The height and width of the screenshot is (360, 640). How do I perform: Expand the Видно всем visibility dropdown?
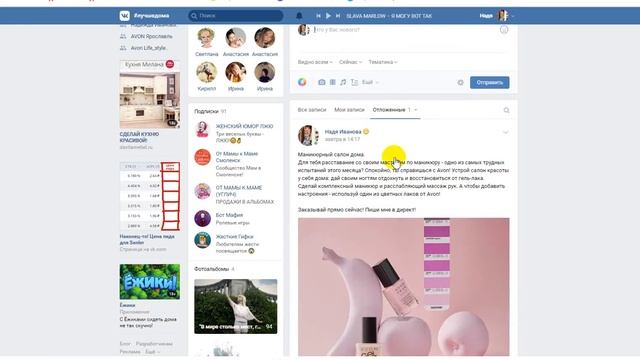point(315,62)
